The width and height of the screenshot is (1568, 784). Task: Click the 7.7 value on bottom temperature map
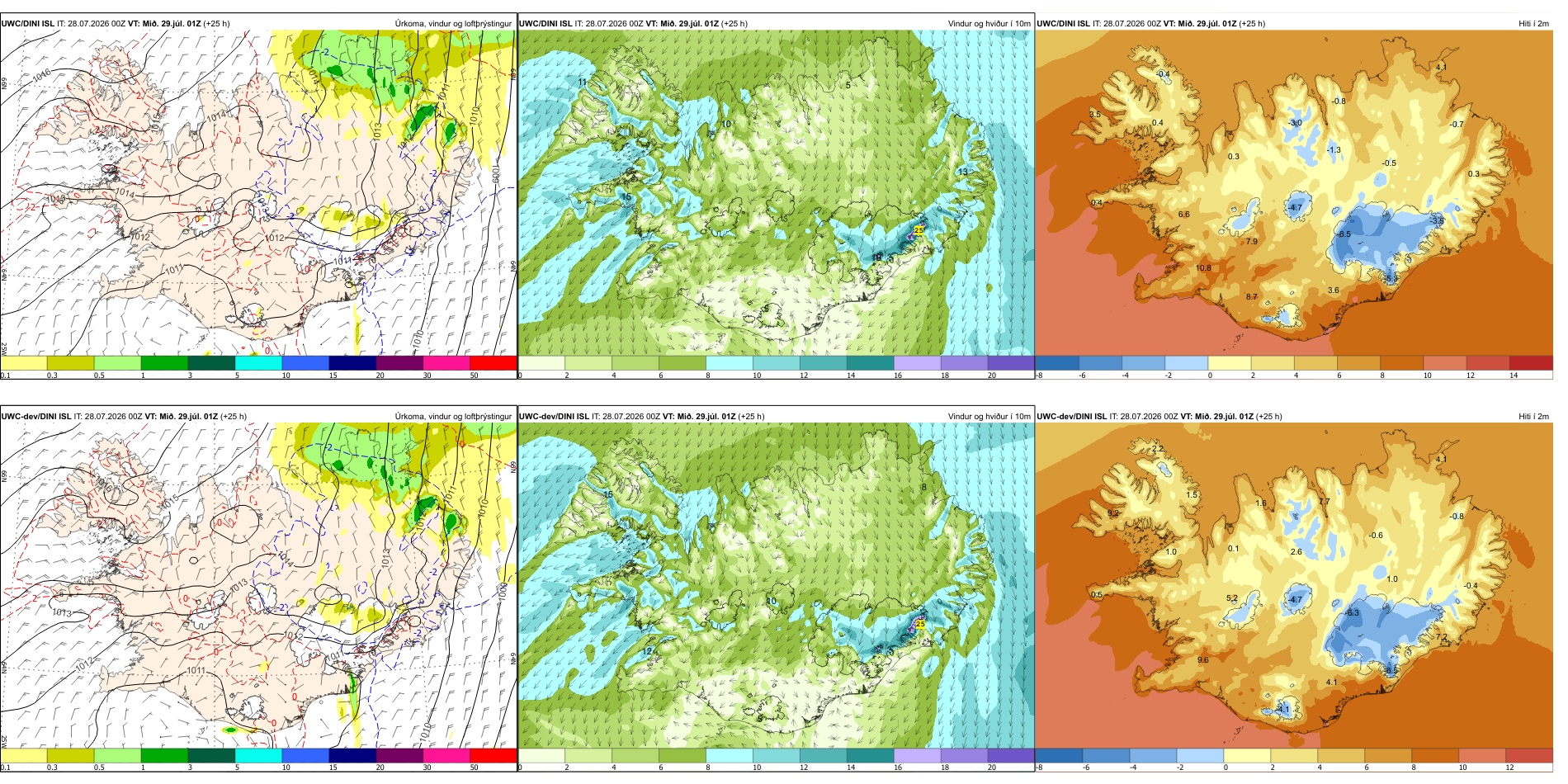click(x=1324, y=501)
